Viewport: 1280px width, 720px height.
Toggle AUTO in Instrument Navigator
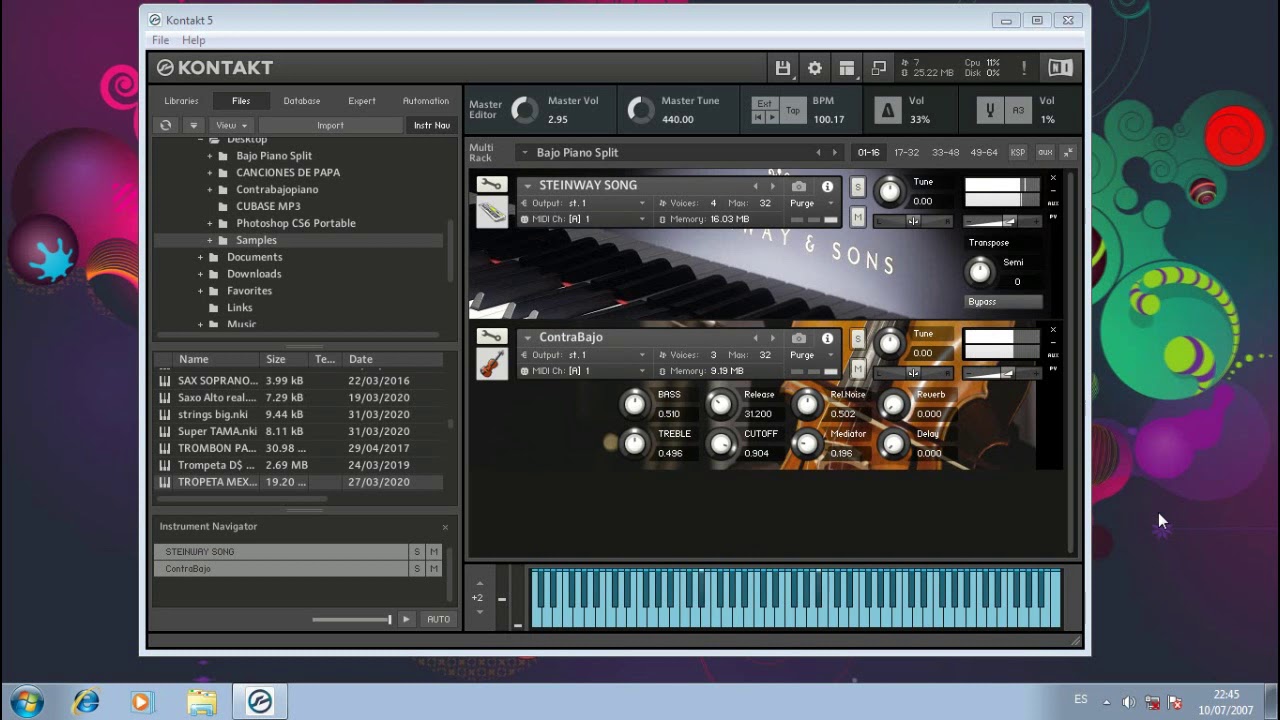click(x=438, y=619)
